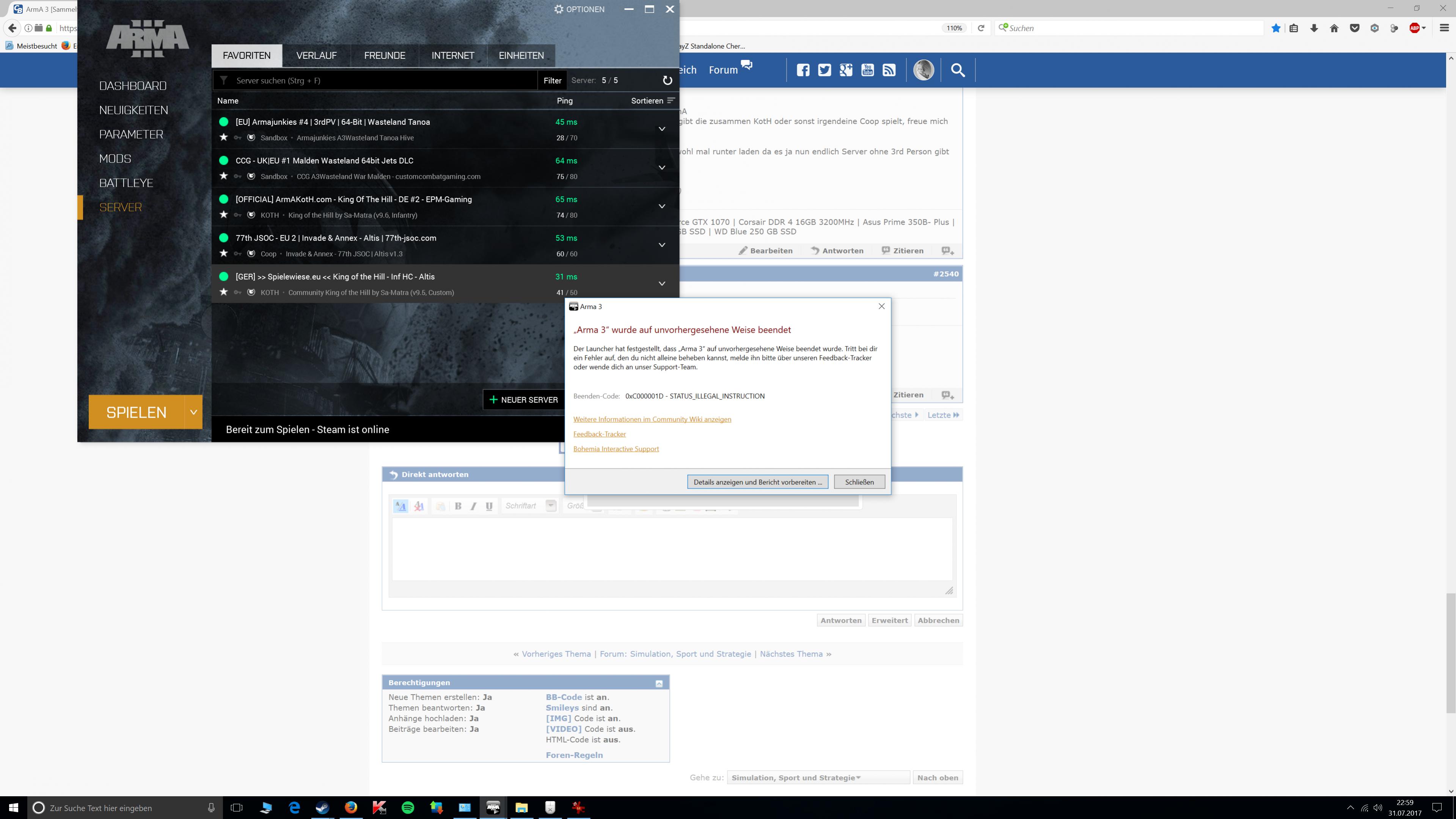Toggle favorite star for Spielewiese.eu server
Image resolution: width=1456 pixels, height=819 pixels.
pos(224,292)
